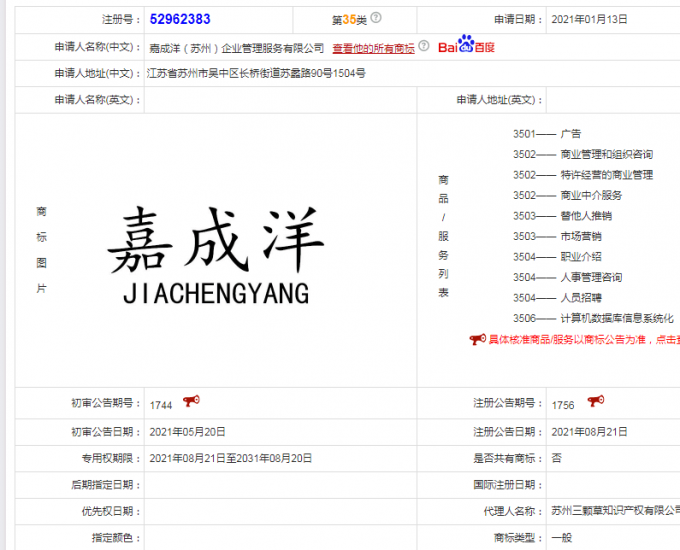680x550 pixels.
Task: Open the megaphone icon next to 1744
Action: pyautogui.click(x=191, y=401)
